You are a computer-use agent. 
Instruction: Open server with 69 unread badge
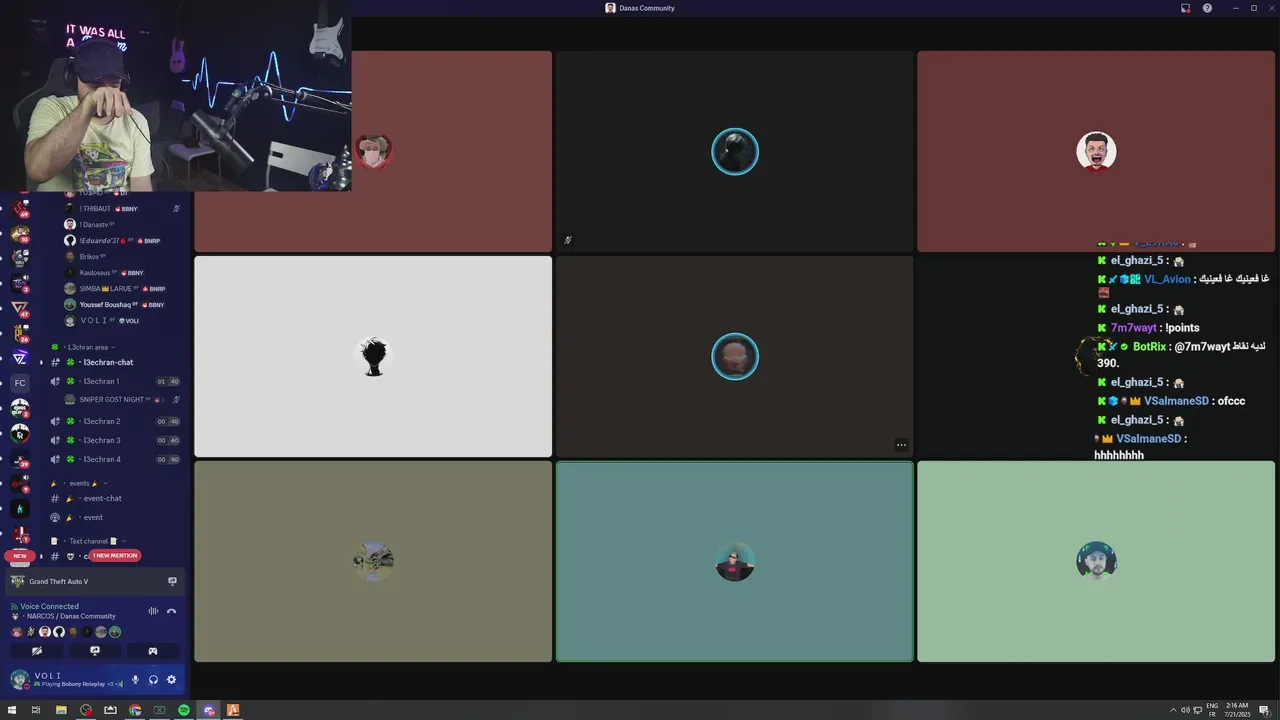(20, 208)
